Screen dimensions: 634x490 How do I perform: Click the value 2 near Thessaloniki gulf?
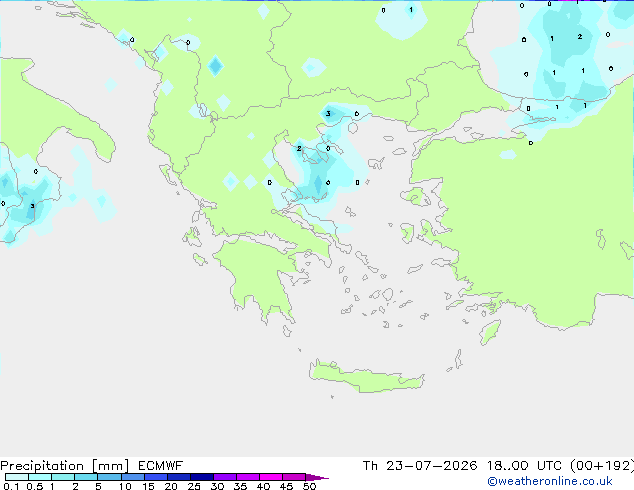[x=299, y=148]
